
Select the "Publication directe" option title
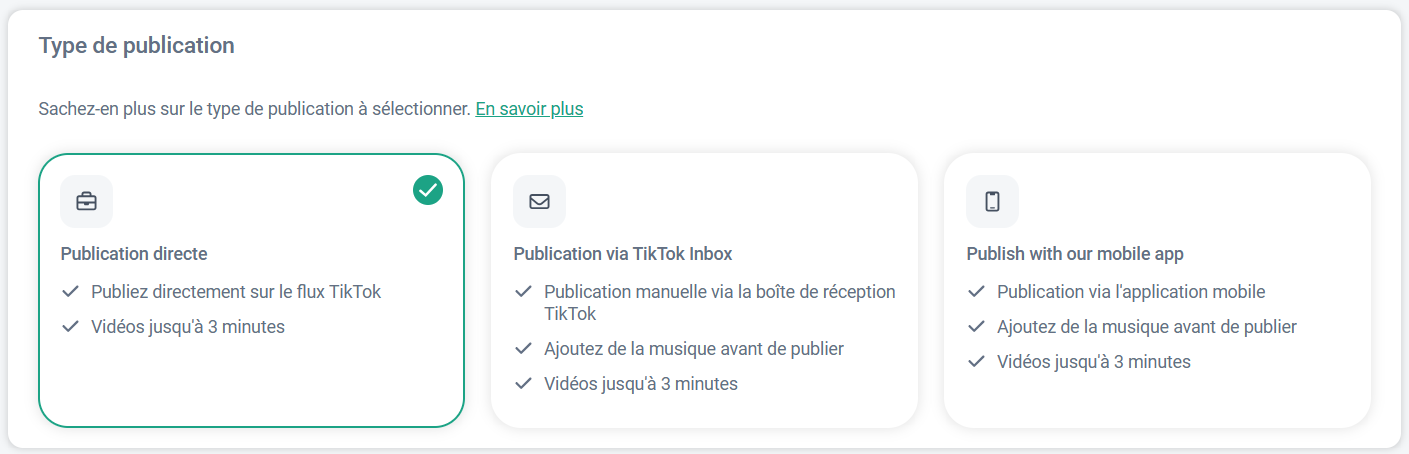click(x=134, y=254)
